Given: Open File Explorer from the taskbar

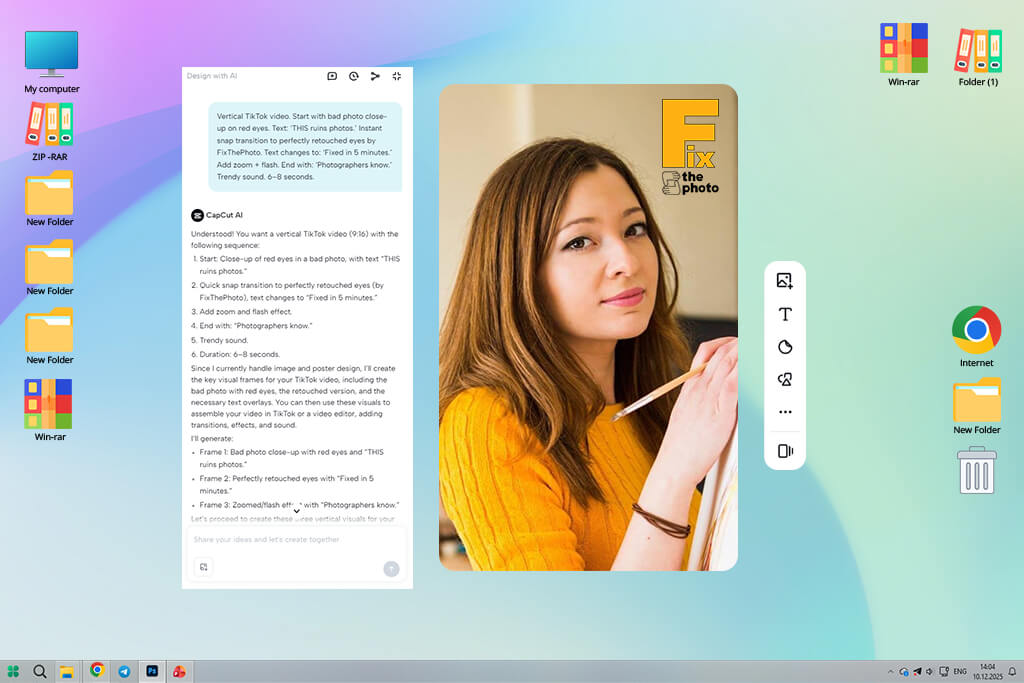Looking at the screenshot, I should tap(67, 672).
